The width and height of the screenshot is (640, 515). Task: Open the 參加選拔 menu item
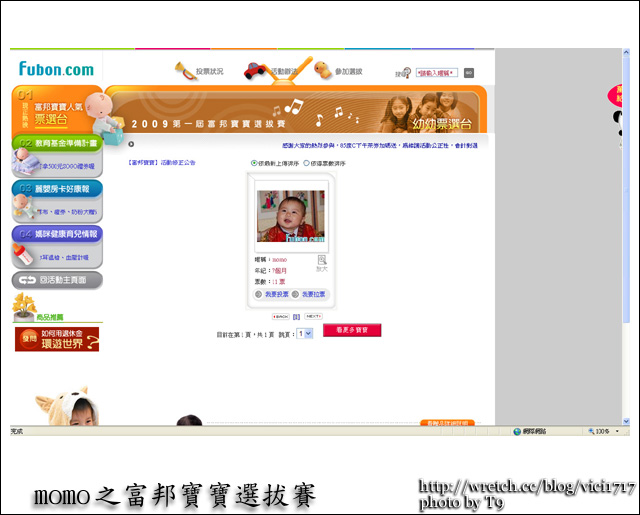(x=349, y=71)
